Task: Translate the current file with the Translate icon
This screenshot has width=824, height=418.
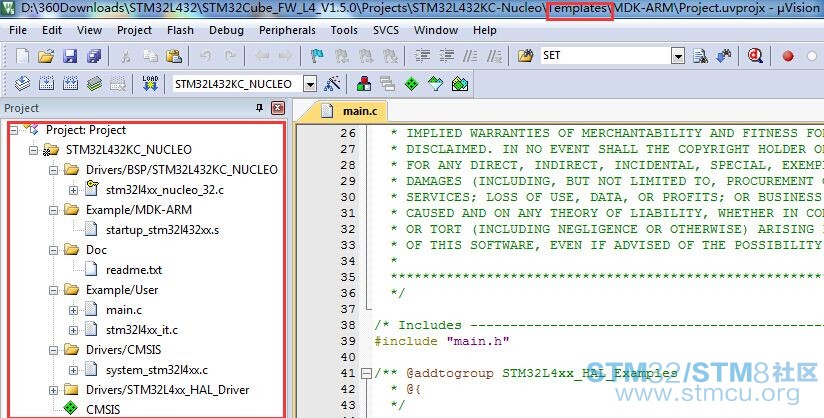Action: 22,84
